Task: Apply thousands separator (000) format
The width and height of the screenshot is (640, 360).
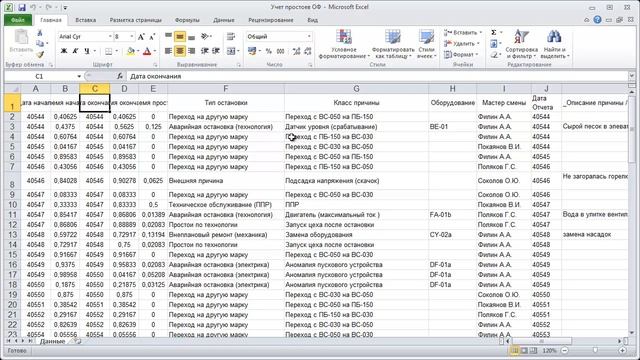Action: 280,51
